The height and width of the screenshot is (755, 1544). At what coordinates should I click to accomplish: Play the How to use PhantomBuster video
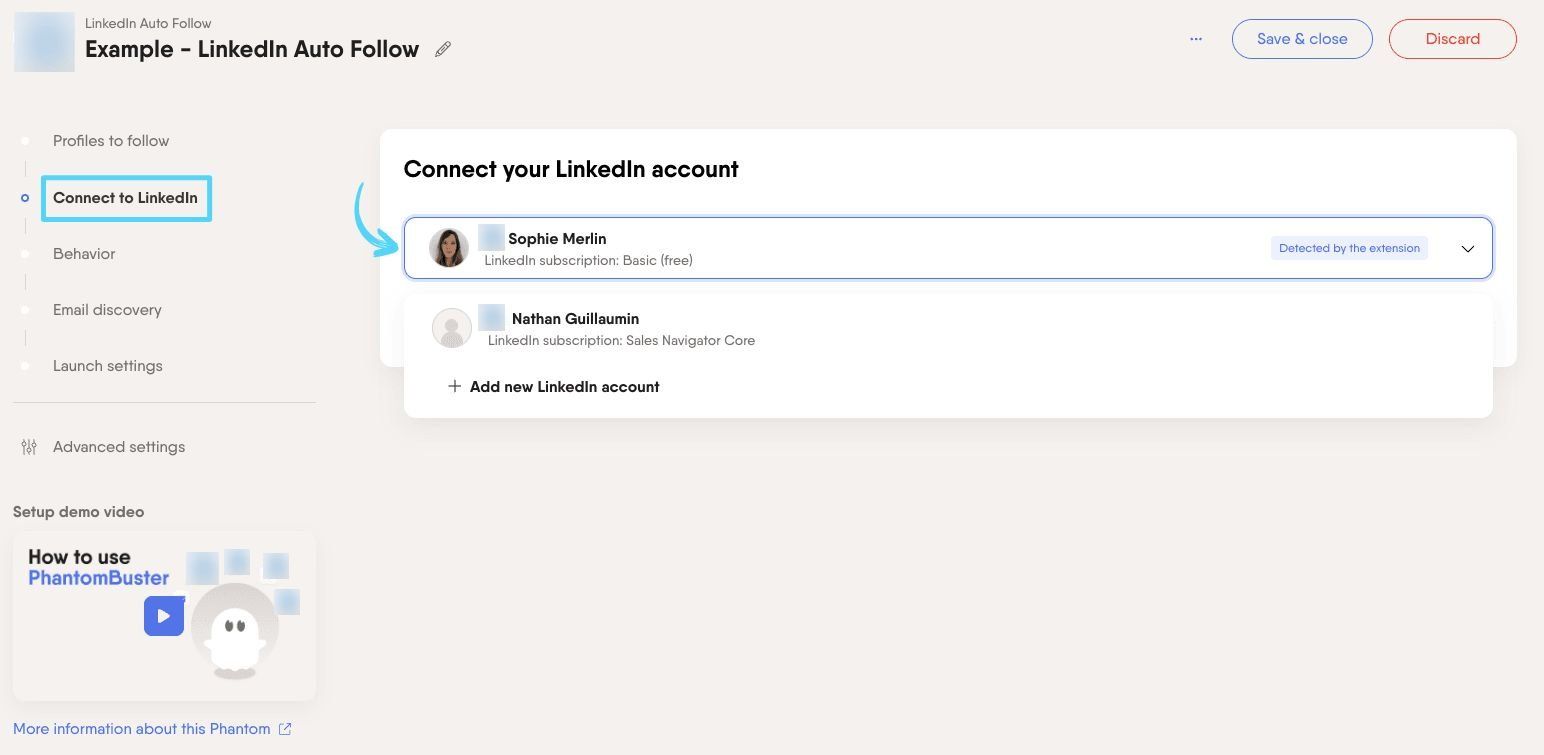[x=164, y=616]
